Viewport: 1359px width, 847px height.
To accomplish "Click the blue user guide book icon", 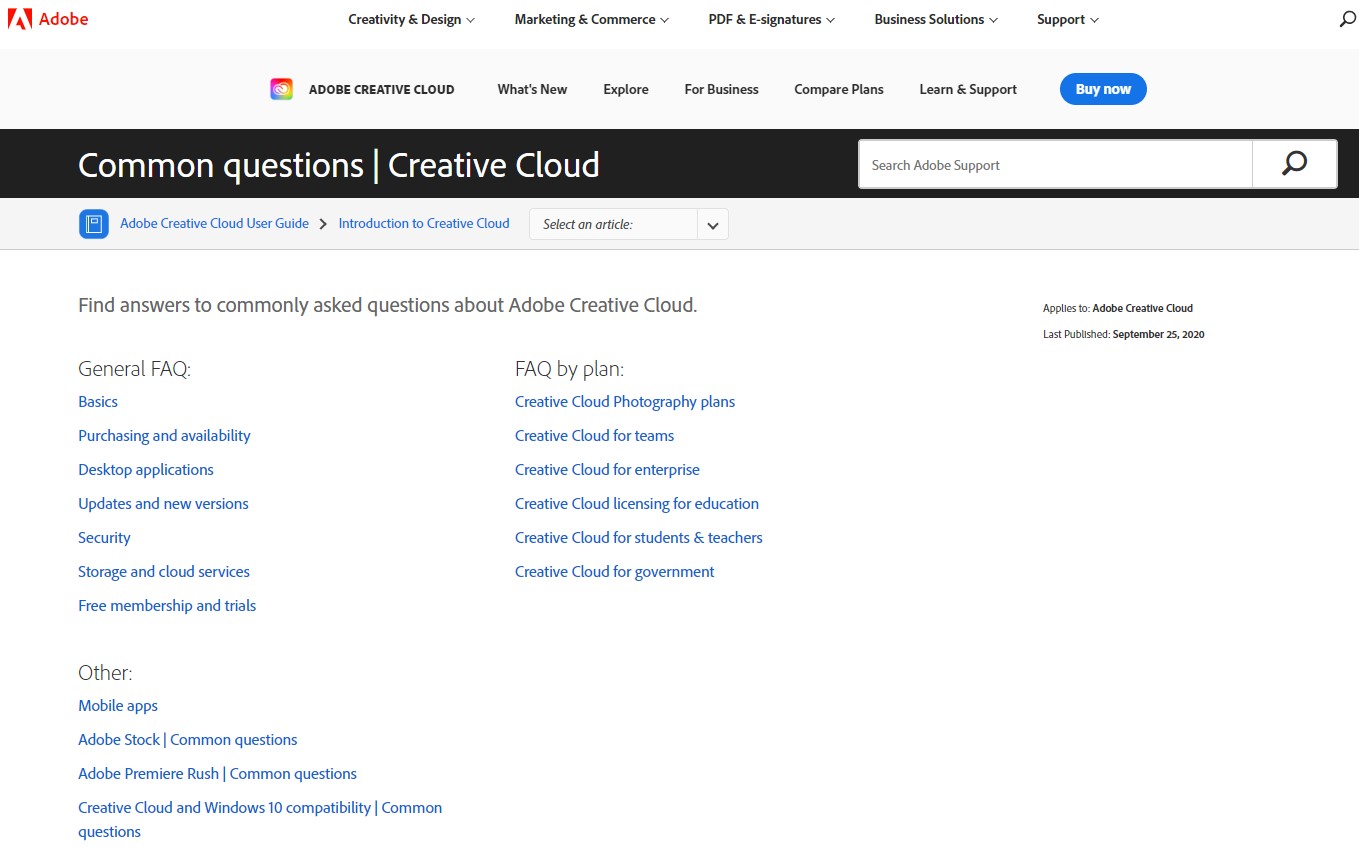I will tap(93, 223).
